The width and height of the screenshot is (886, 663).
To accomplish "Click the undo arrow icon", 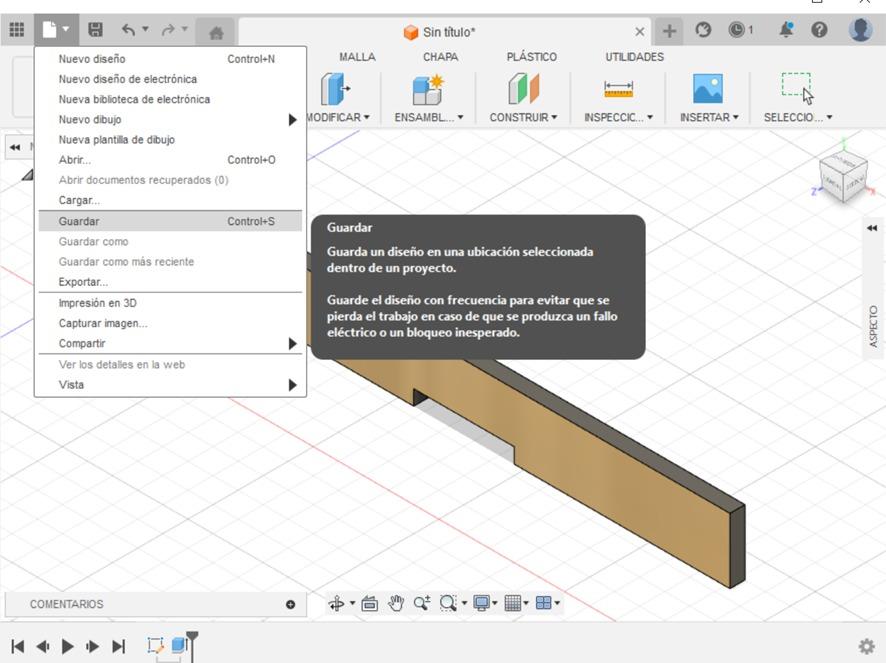I will pyautogui.click(x=129, y=29).
